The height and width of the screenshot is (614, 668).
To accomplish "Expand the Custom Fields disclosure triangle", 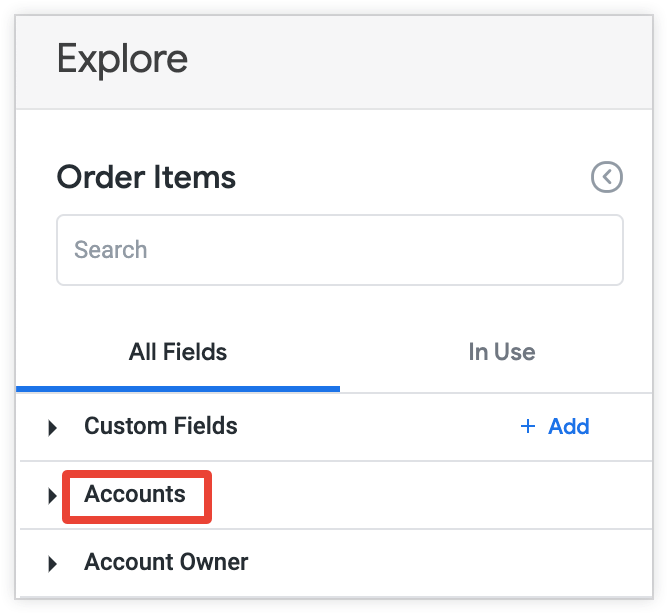I will tap(53, 428).
